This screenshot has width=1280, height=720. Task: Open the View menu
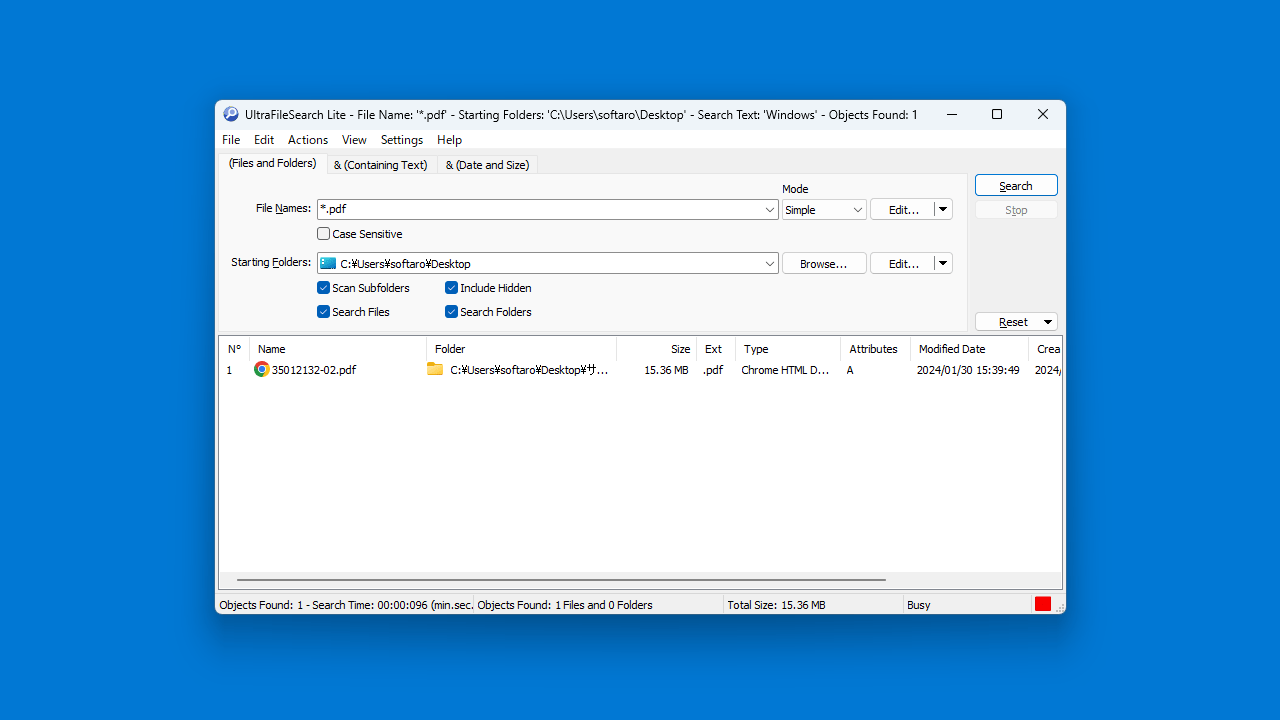[x=354, y=140]
